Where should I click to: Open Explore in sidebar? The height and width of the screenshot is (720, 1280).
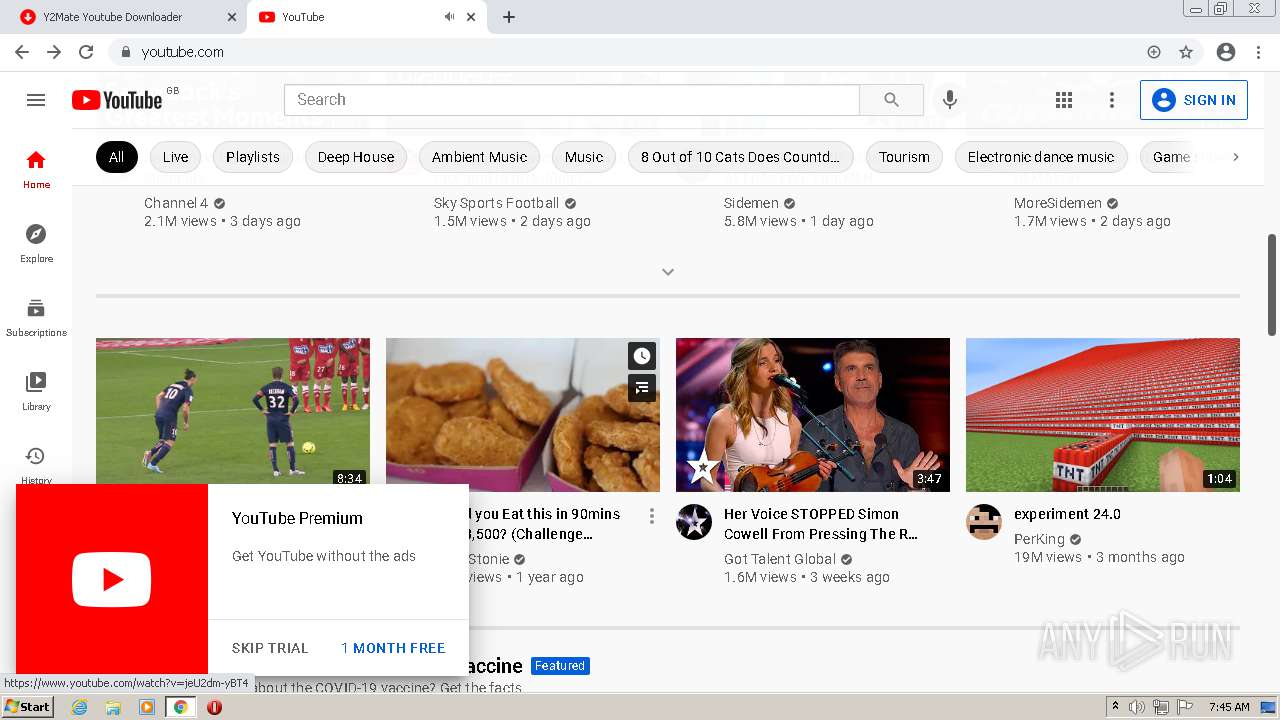pos(36,243)
